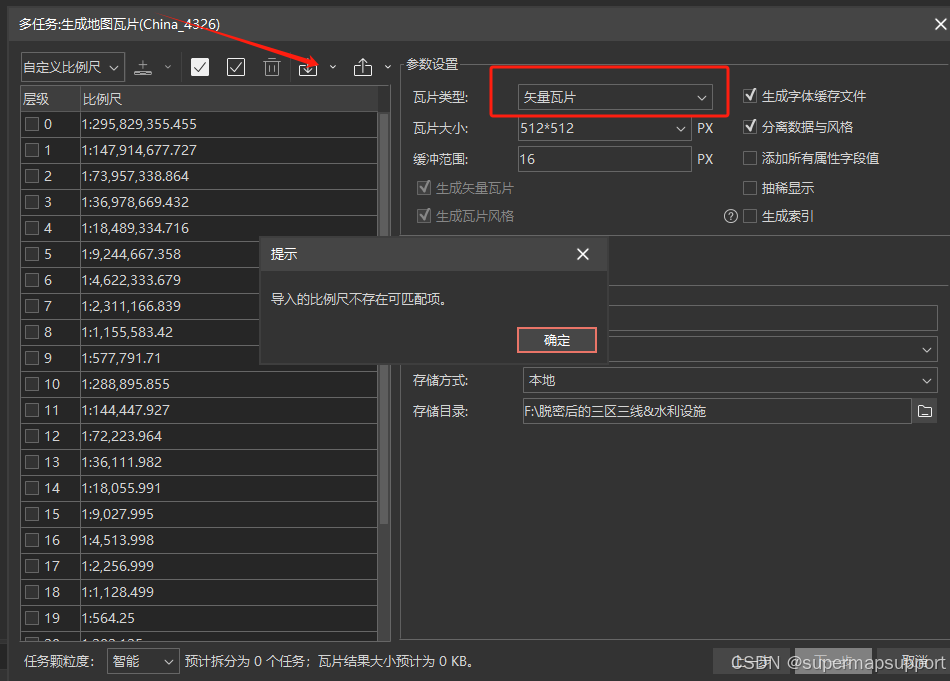Image resolution: width=950 pixels, height=681 pixels.
Task: Click the add custom scale icon
Action: [143, 66]
